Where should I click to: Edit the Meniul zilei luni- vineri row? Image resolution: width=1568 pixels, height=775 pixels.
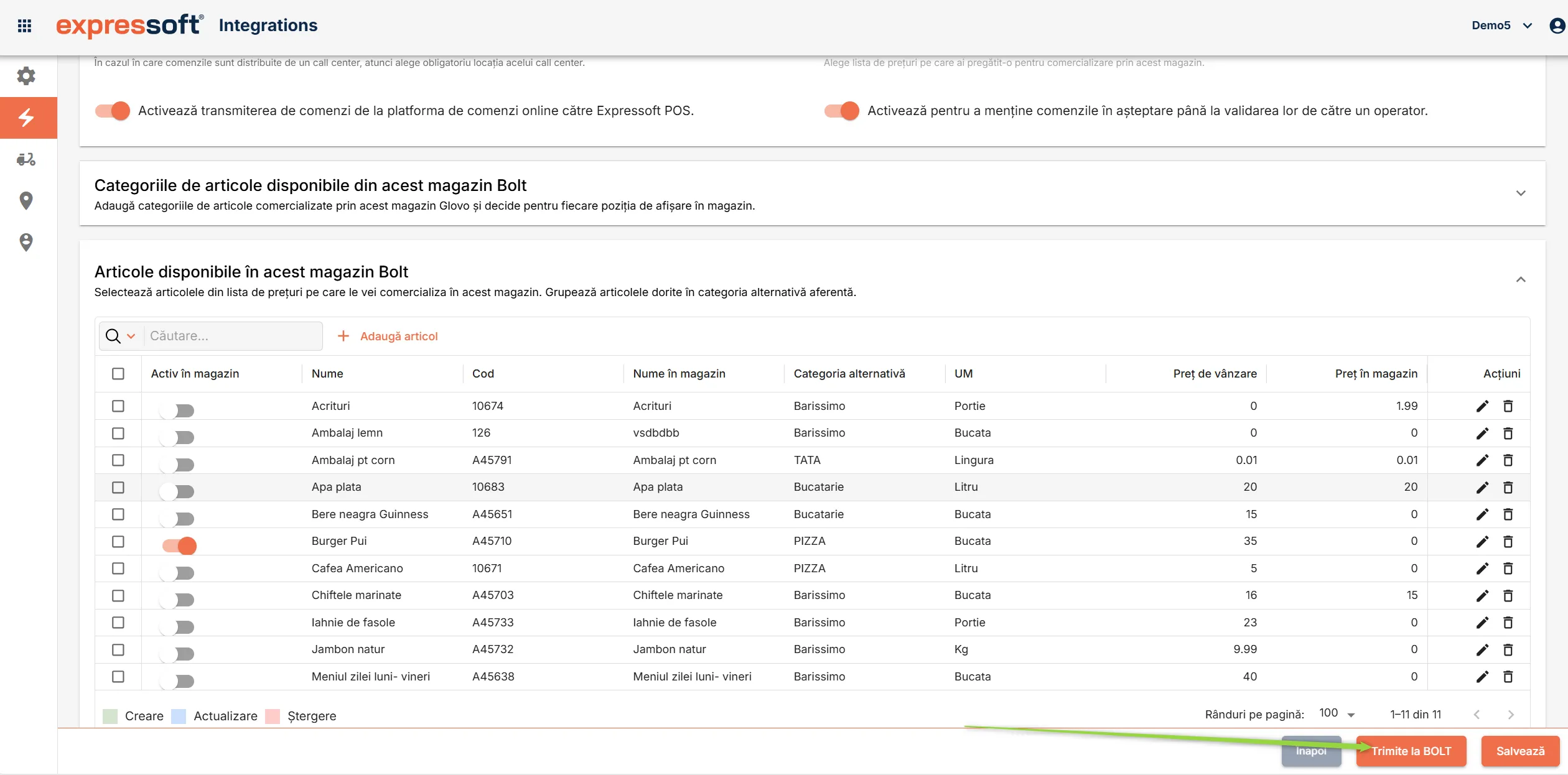pyautogui.click(x=1483, y=677)
